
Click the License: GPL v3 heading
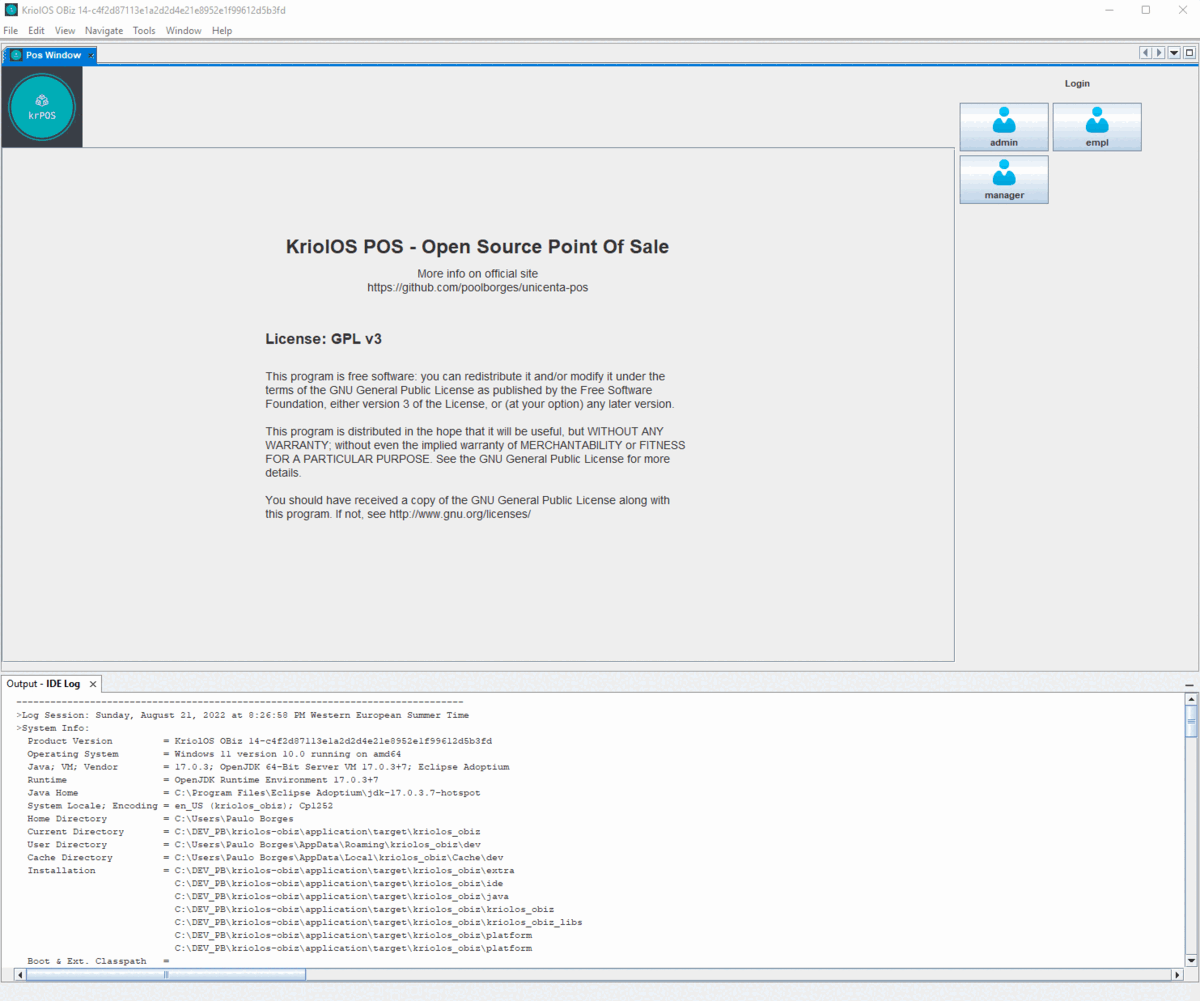pos(323,339)
